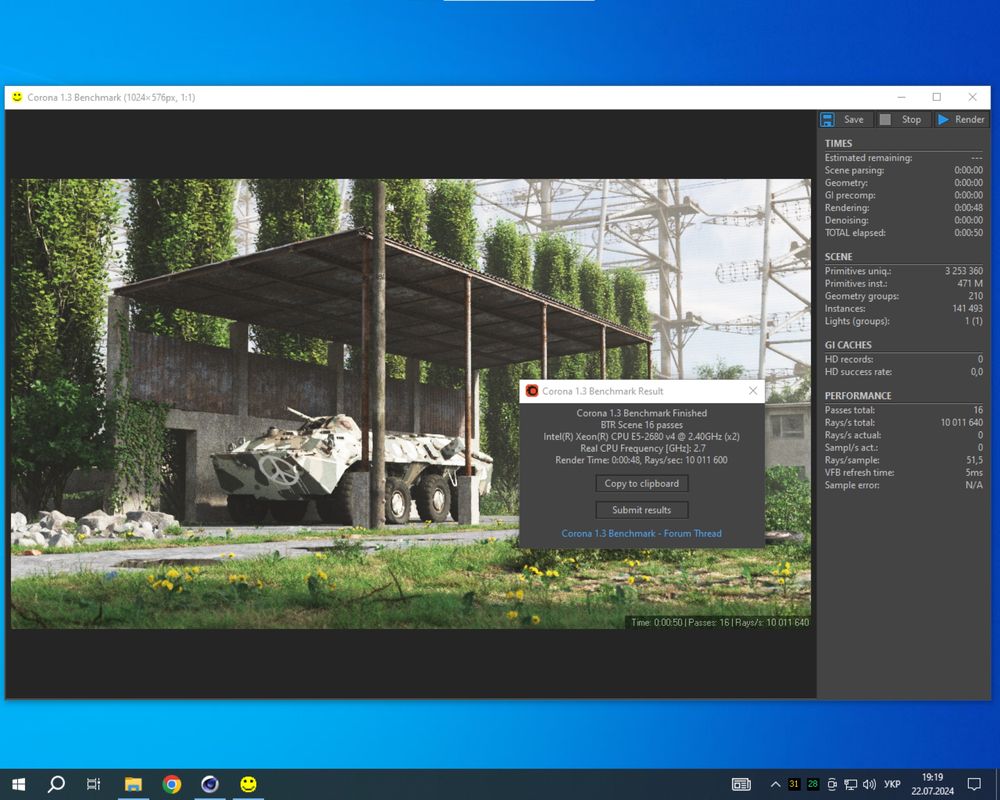The width and height of the screenshot is (1000, 800).
Task: Expand the hidden system tray icons chevron
Action: click(x=775, y=784)
